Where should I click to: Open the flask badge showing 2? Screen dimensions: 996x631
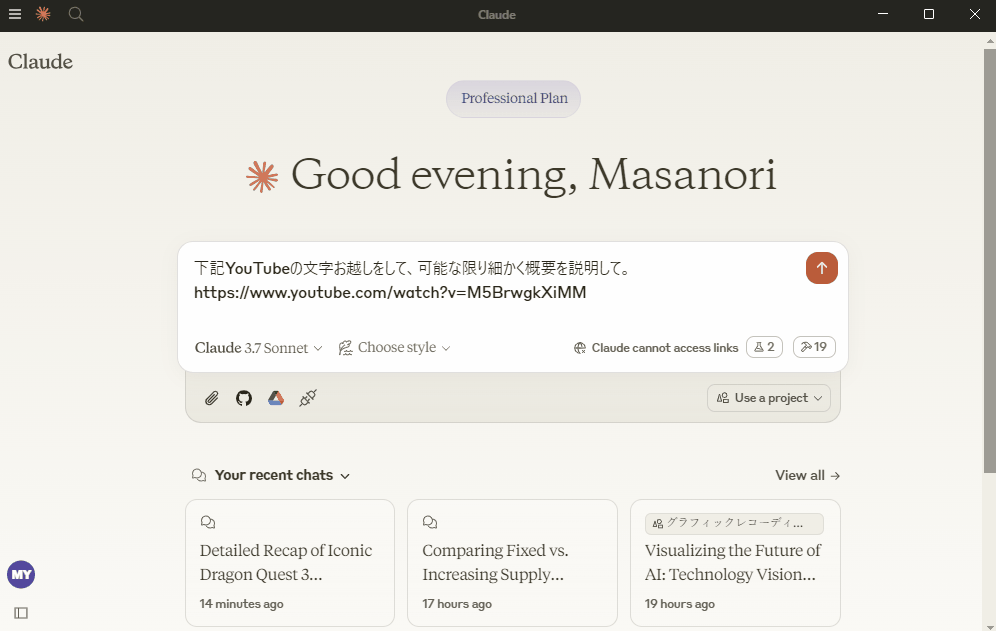764,347
